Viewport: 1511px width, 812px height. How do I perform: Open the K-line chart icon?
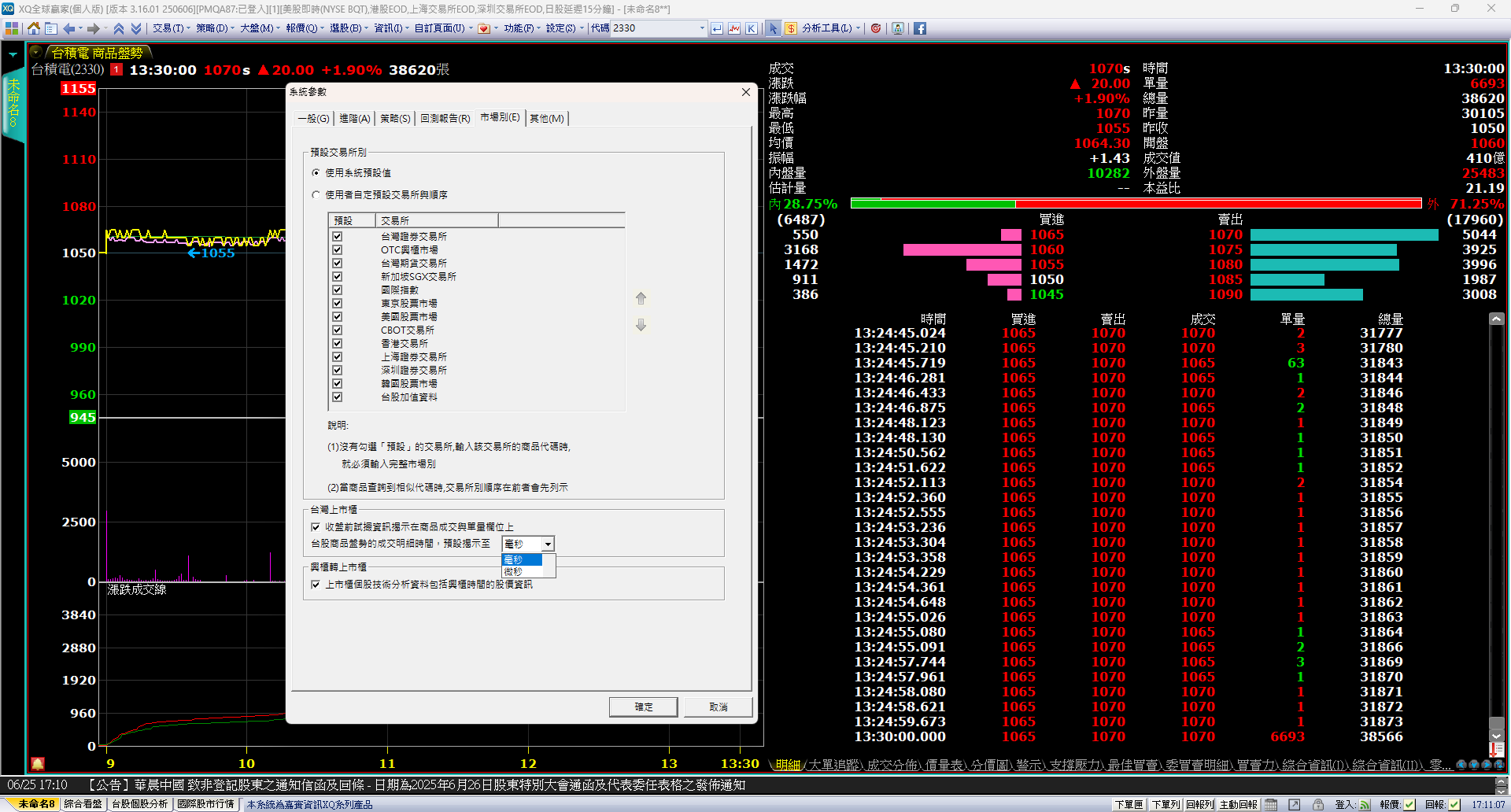(x=752, y=28)
